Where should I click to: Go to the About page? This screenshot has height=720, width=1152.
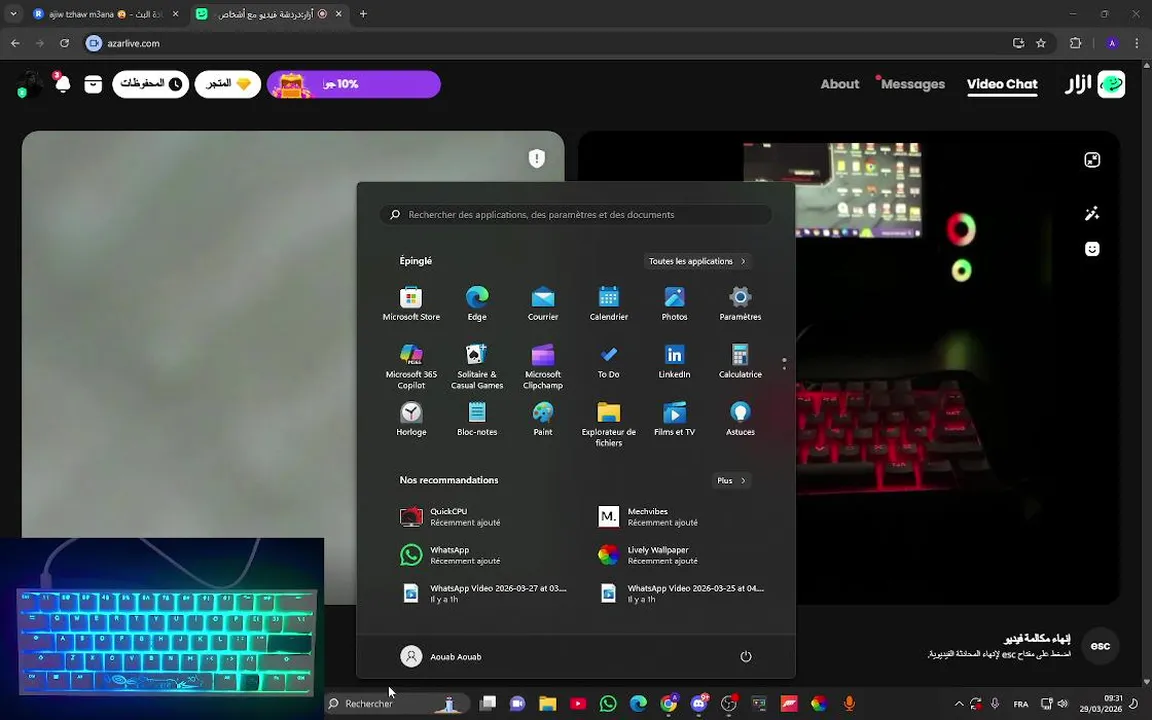(840, 84)
